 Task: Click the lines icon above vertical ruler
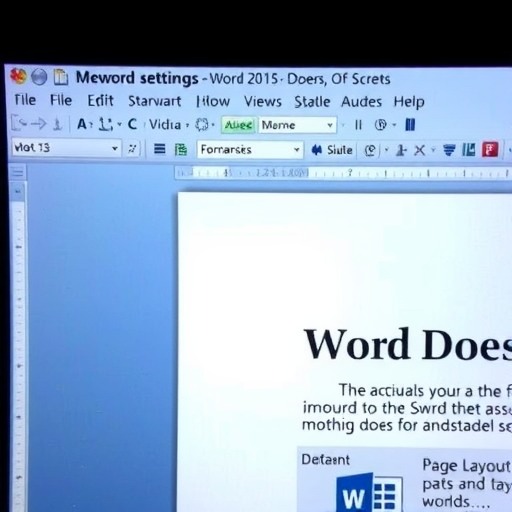(18, 173)
